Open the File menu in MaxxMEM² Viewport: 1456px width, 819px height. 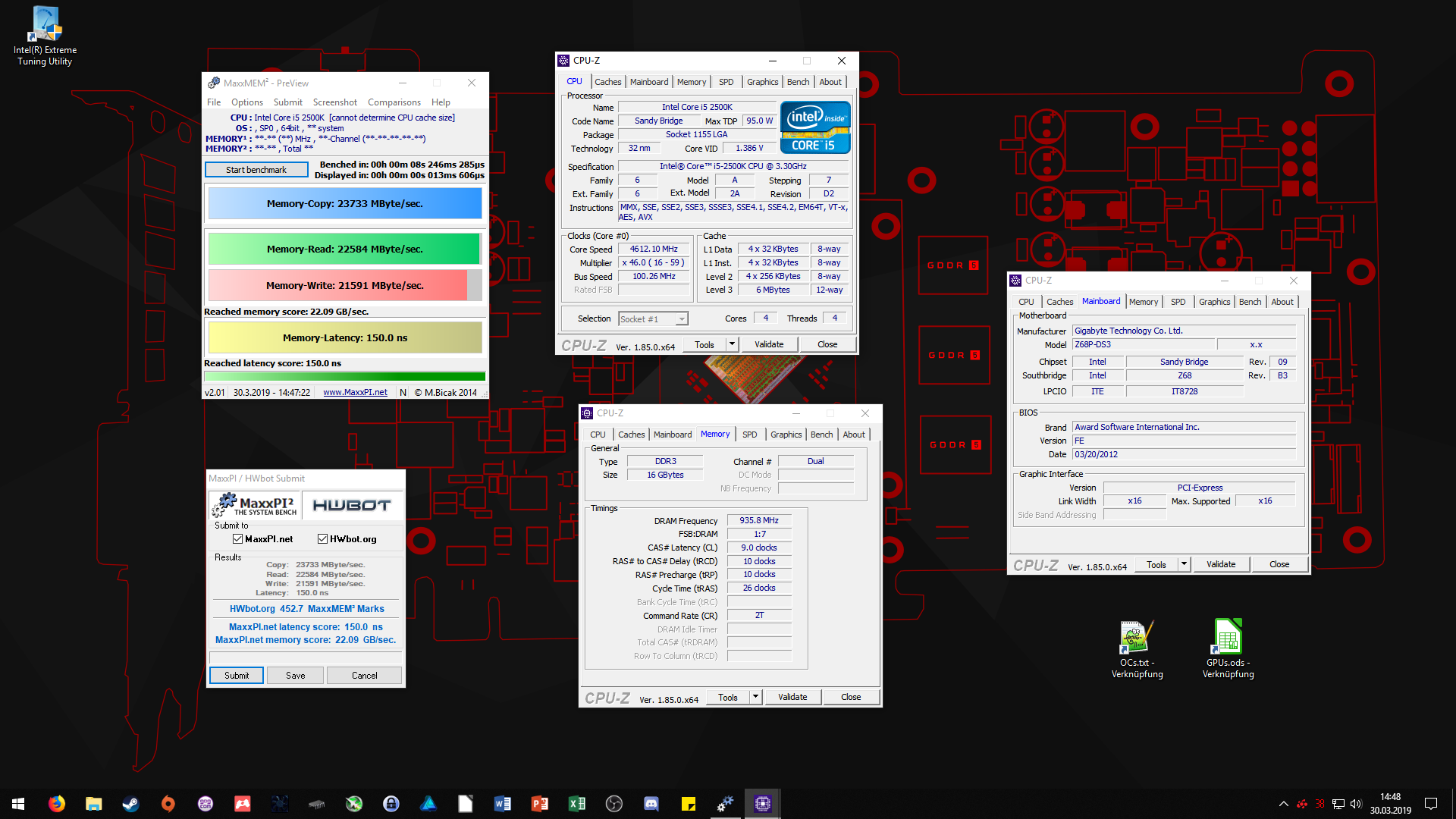pyautogui.click(x=214, y=102)
